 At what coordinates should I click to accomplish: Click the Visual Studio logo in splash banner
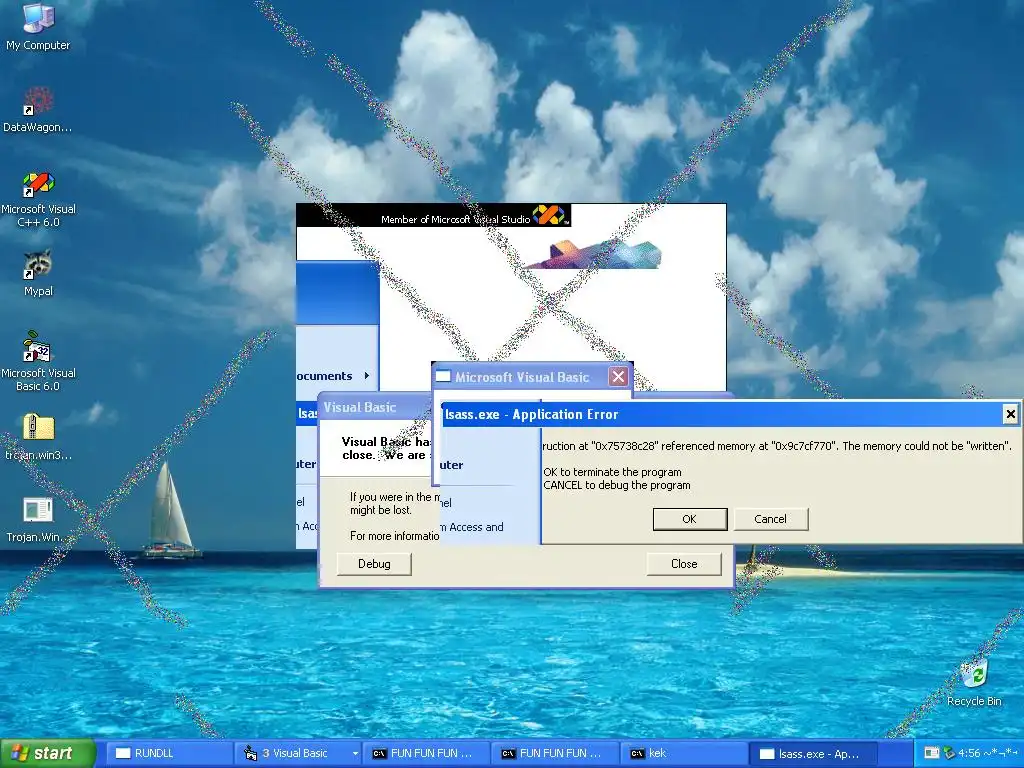coord(549,215)
